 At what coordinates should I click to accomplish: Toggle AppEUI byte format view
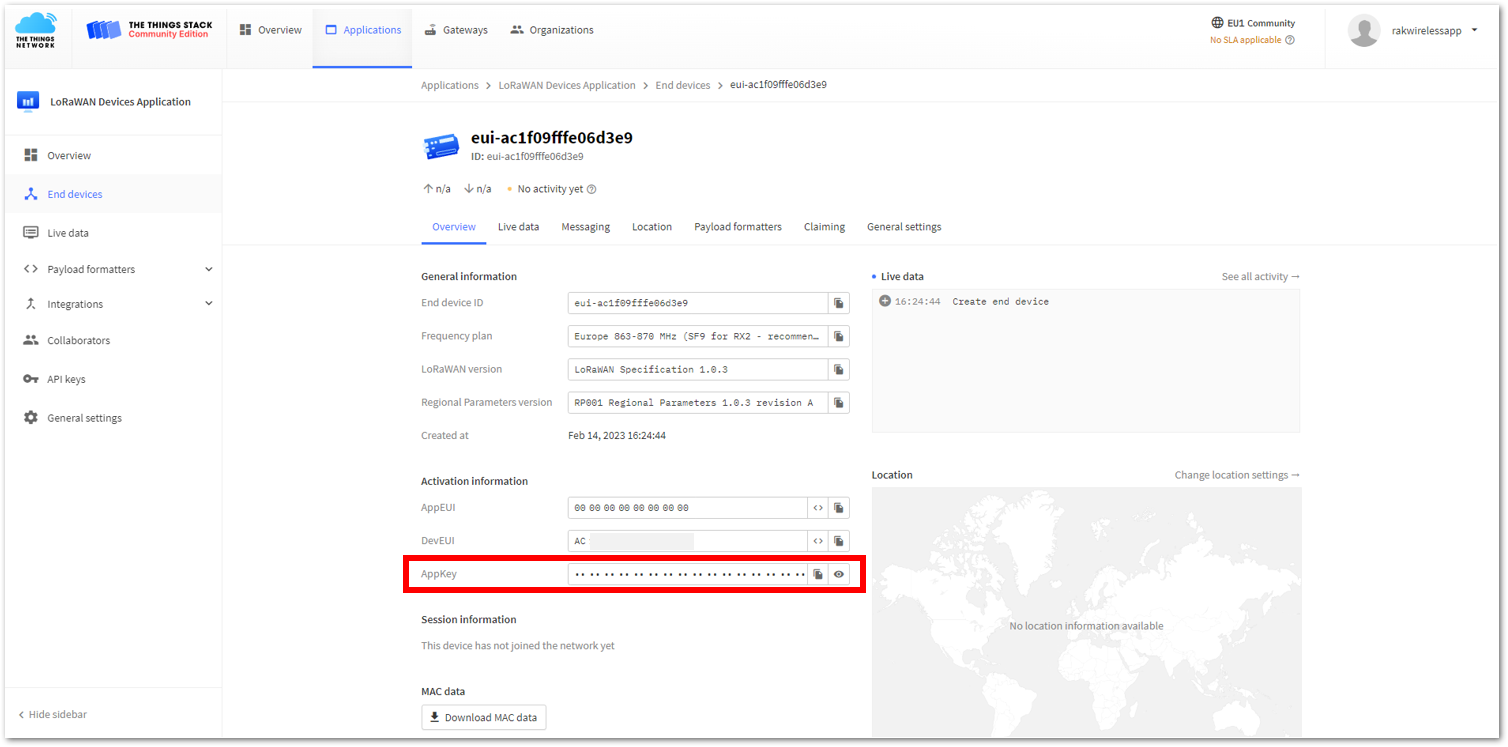tap(818, 508)
